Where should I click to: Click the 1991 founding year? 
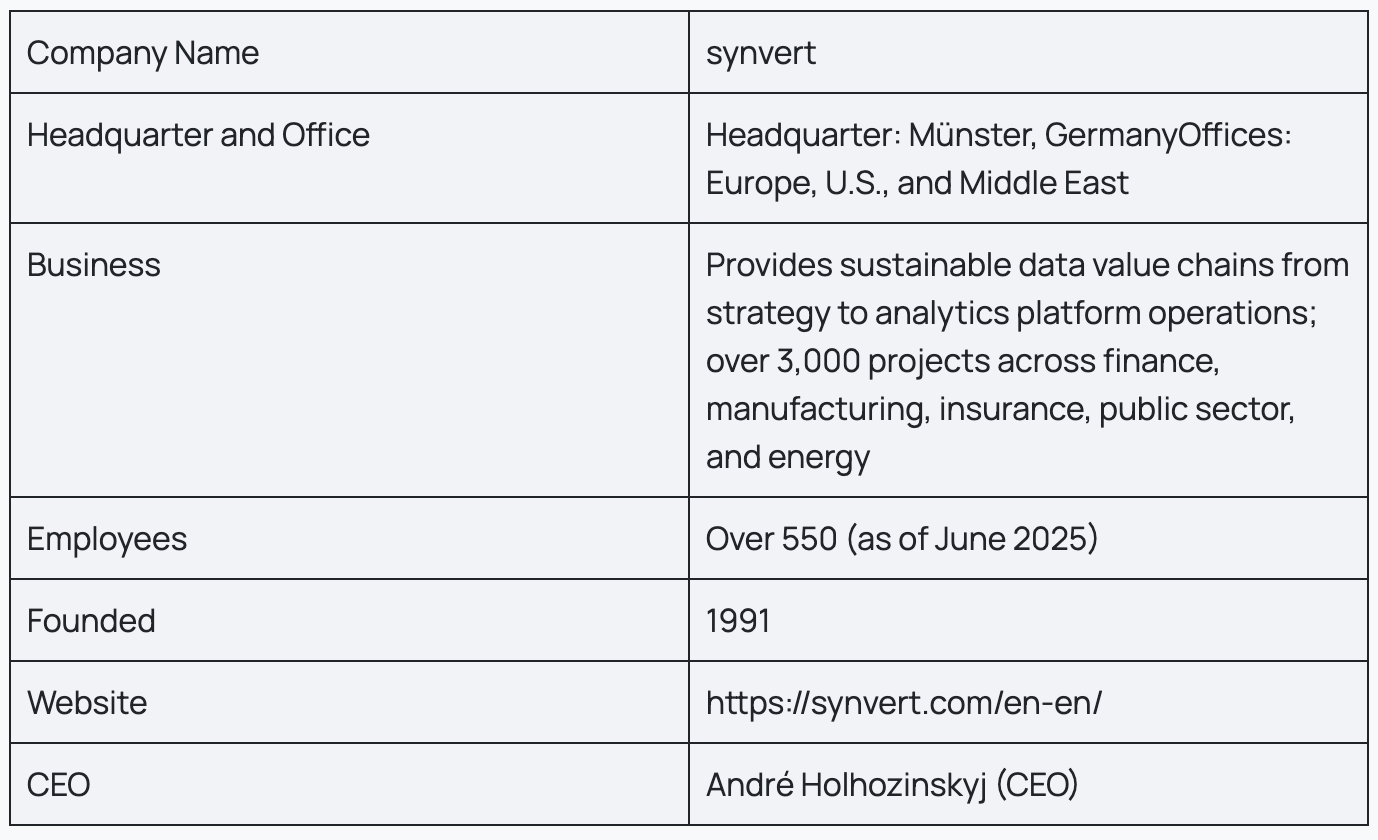tap(738, 621)
